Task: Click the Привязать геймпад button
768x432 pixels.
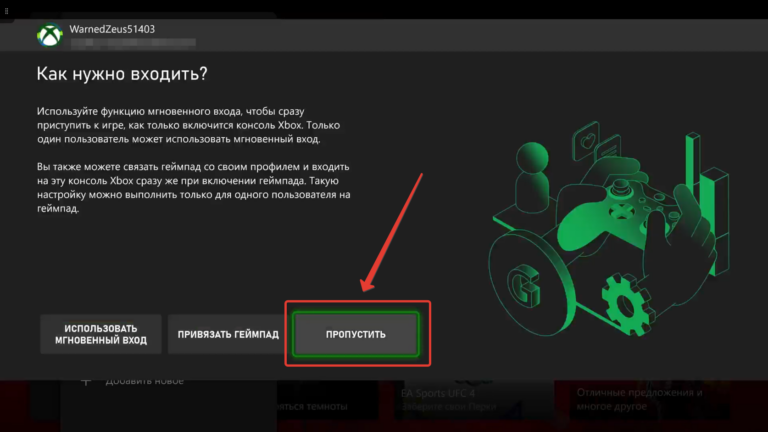Action: [228, 335]
